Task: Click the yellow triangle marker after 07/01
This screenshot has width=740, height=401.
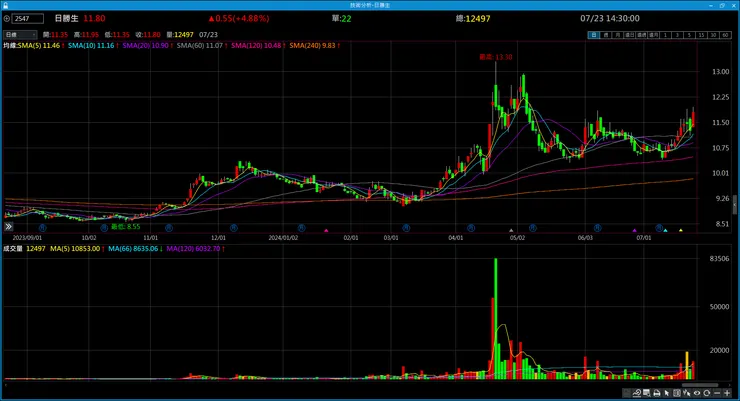Action: (x=681, y=230)
